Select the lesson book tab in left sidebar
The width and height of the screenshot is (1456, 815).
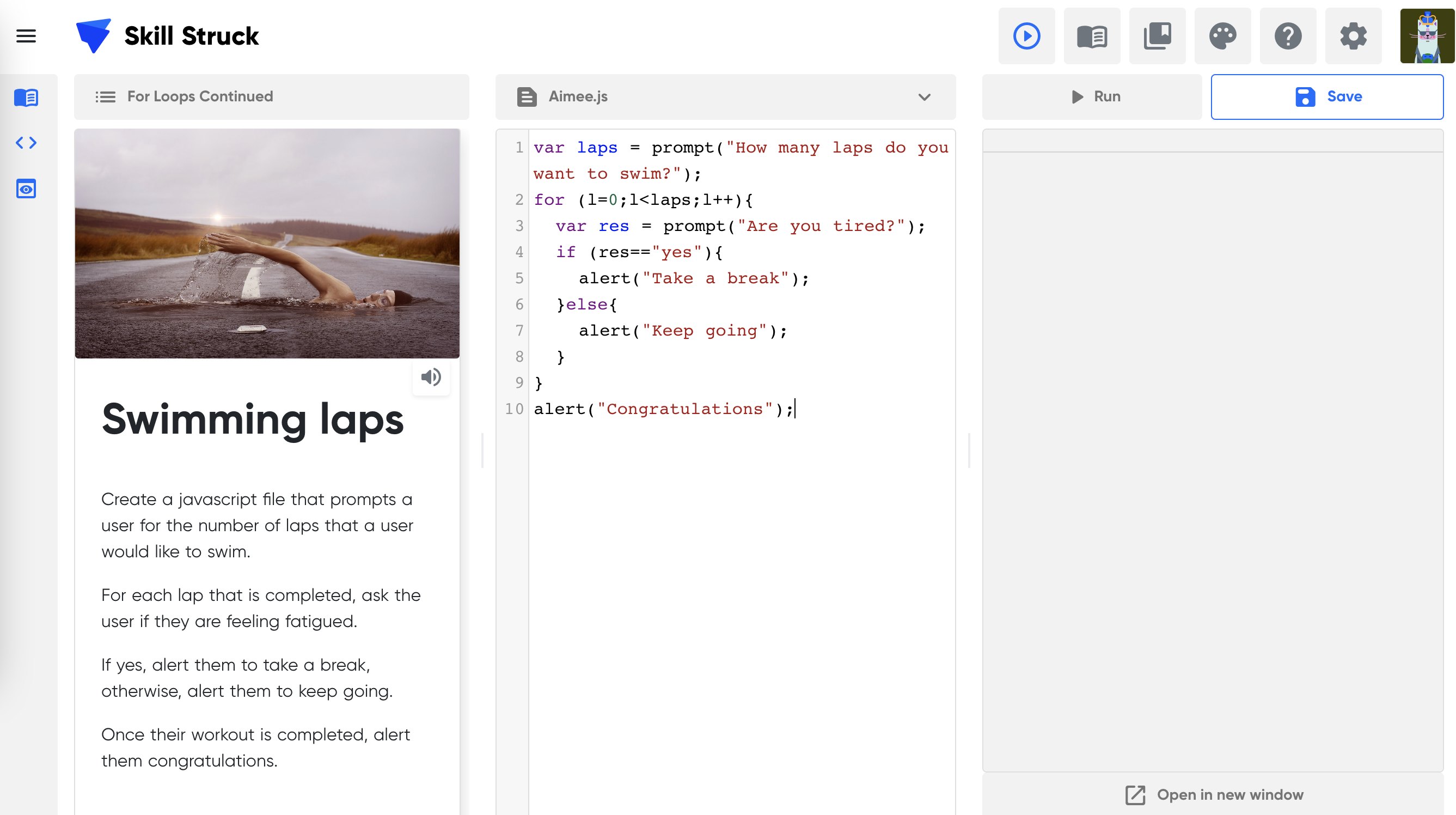26,98
